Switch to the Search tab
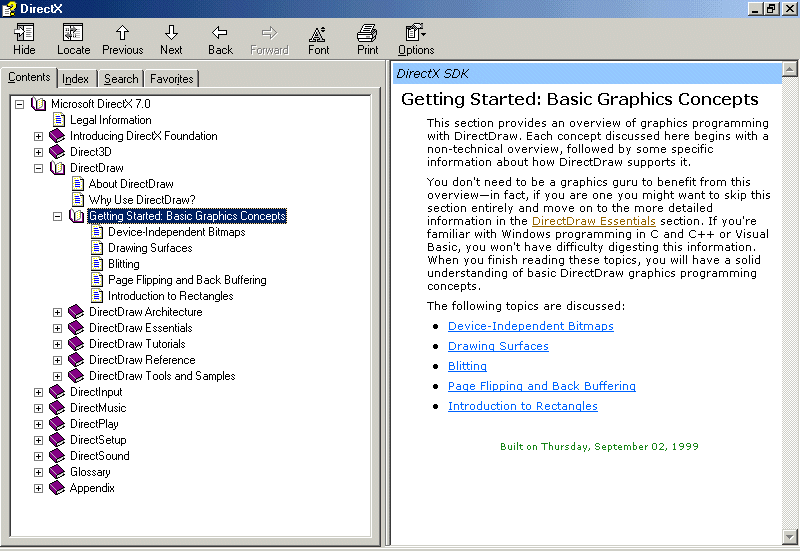800x551 pixels. click(x=121, y=79)
